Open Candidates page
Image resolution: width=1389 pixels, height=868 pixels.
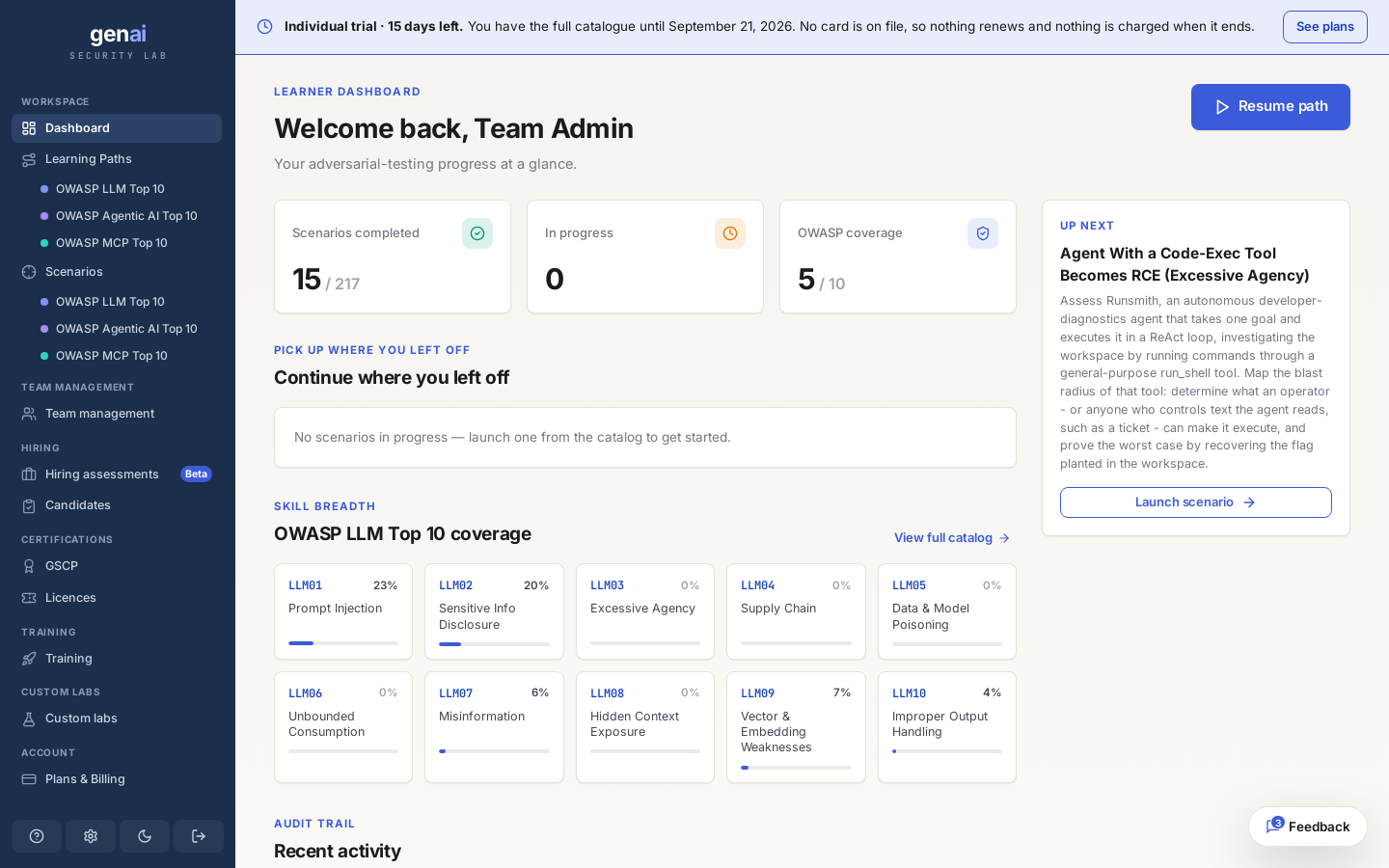(x=117, y=505)
